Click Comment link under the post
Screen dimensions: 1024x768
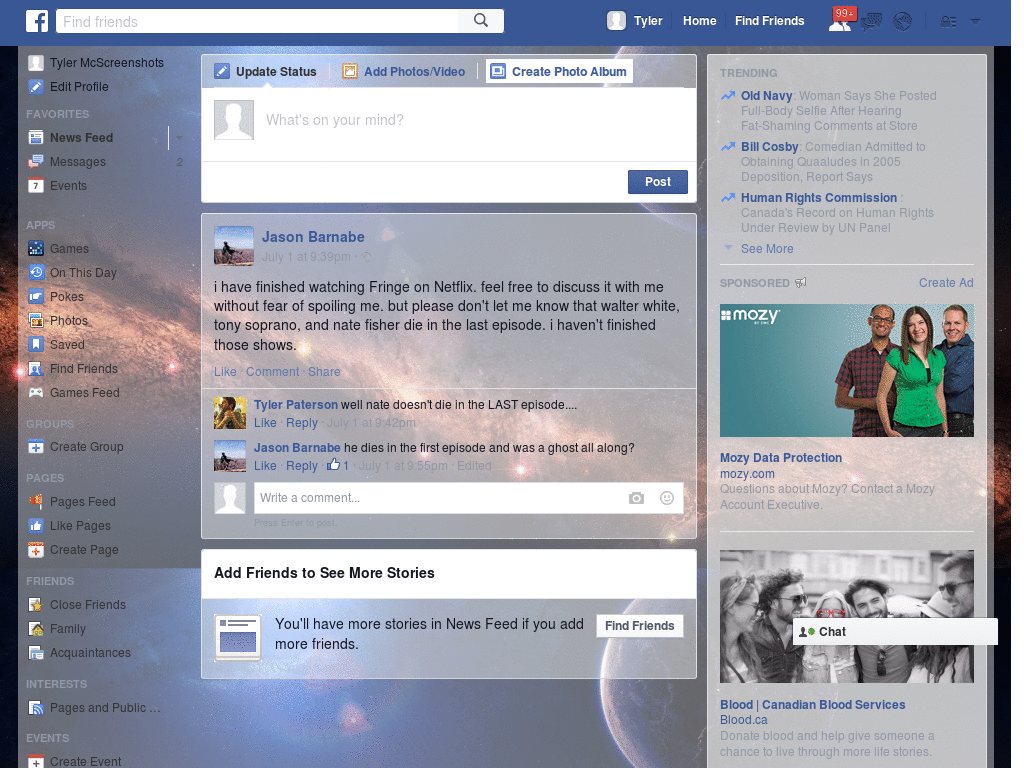[x=272, y=372]
